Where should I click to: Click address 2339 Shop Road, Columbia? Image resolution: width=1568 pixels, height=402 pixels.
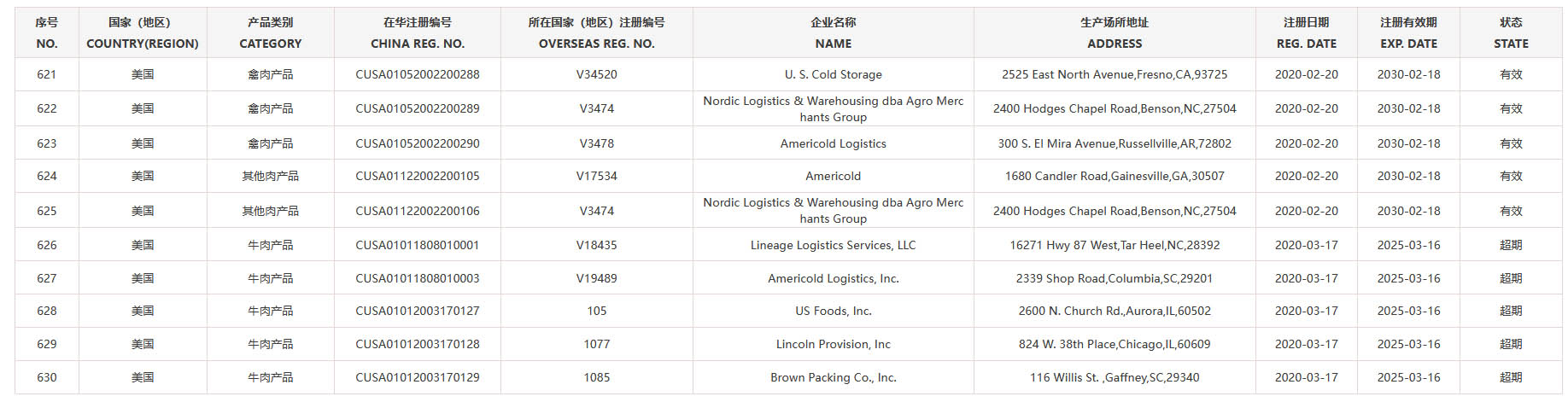point(1114,279)
